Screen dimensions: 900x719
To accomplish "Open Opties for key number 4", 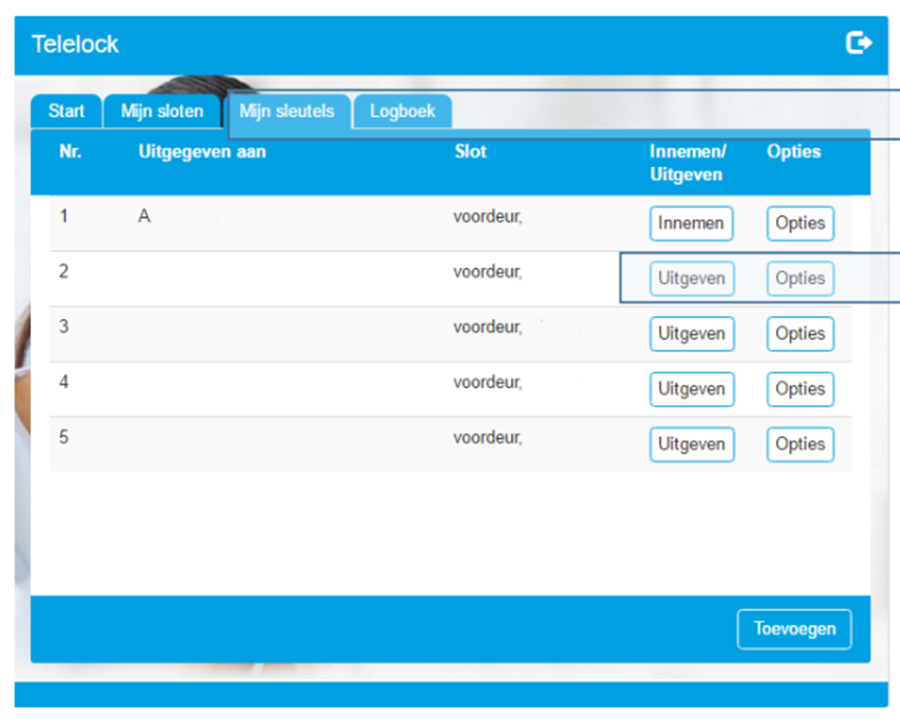I will click(x=800, y=389).
